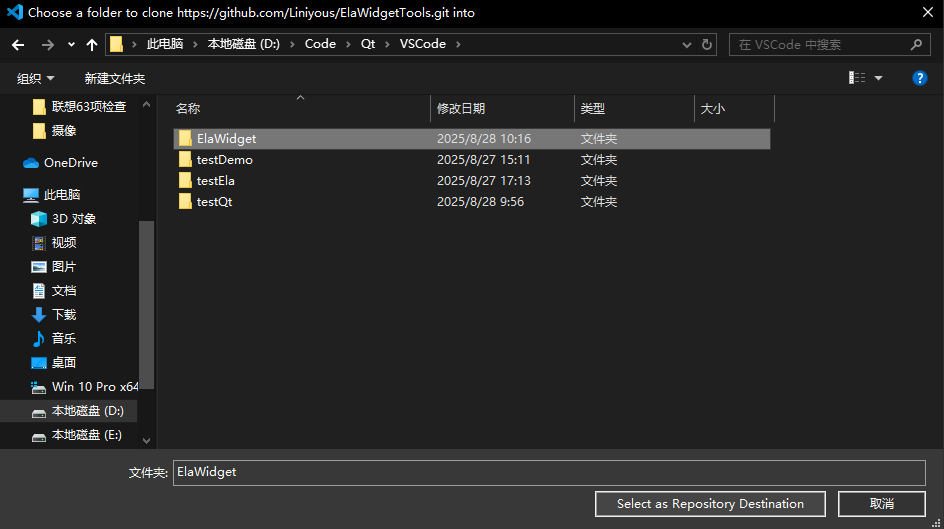Click the search magnifier icon

[916, 45]
